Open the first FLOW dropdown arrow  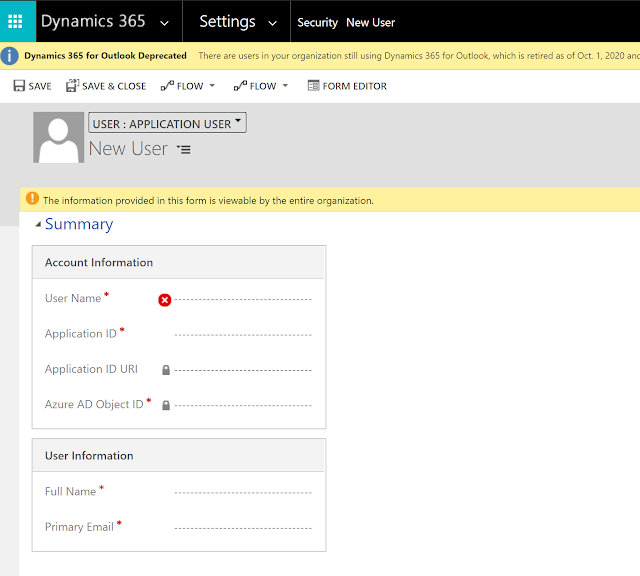pyautogui.click(x=212, y=86)
